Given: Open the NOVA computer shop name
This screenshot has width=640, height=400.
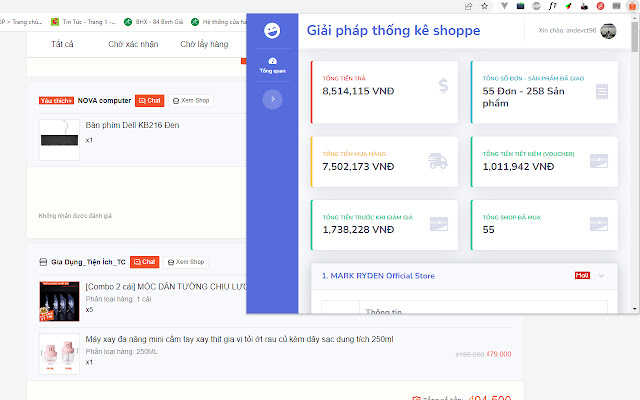Looking at the screenshot, I should [104, 100].
